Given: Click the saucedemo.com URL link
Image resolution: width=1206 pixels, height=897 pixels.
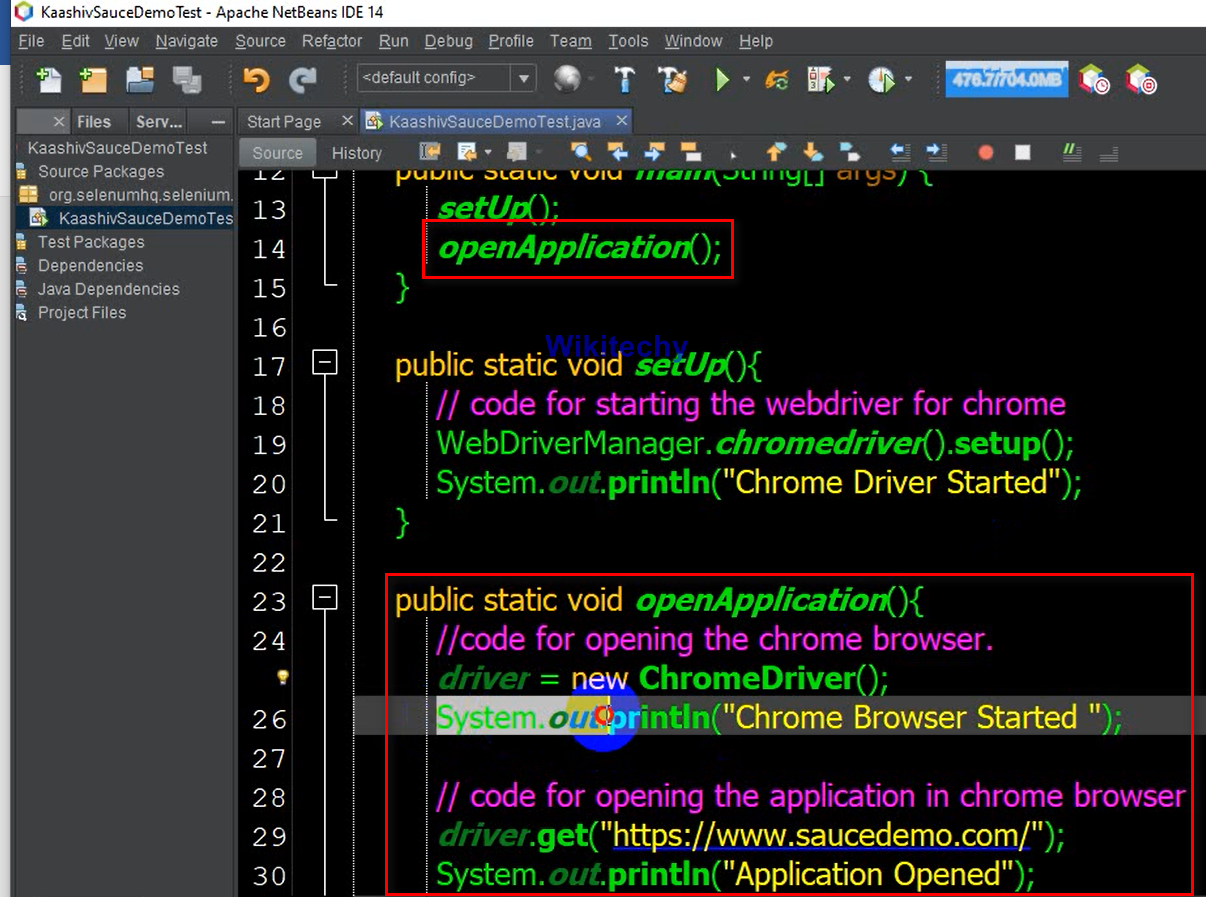Looking at the screenshot, I should 820,835.
